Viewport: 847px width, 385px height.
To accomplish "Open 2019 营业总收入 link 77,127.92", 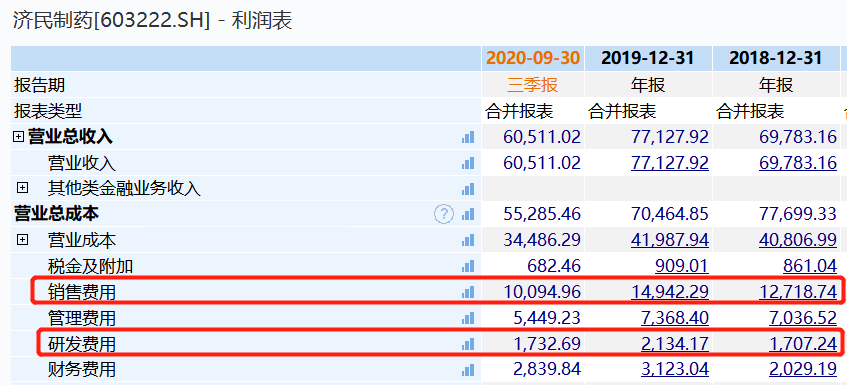I will [670, 137].
